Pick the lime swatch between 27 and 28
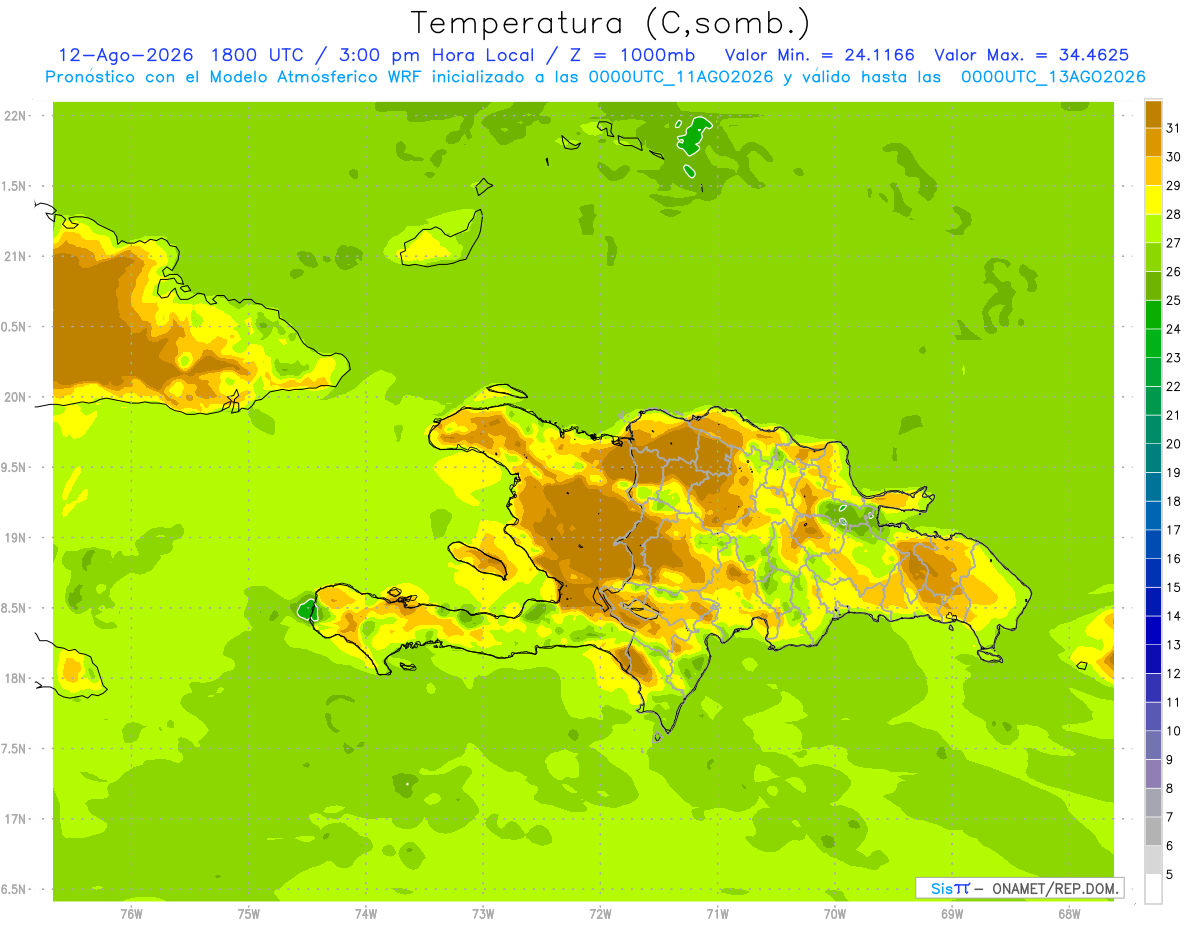1200x927 pixels. 1153,228
